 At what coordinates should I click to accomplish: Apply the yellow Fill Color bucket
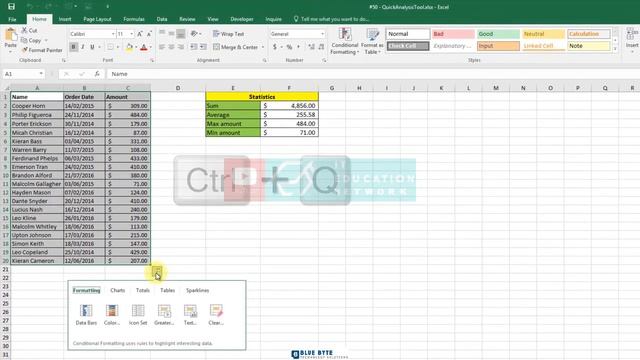[129, 47]
